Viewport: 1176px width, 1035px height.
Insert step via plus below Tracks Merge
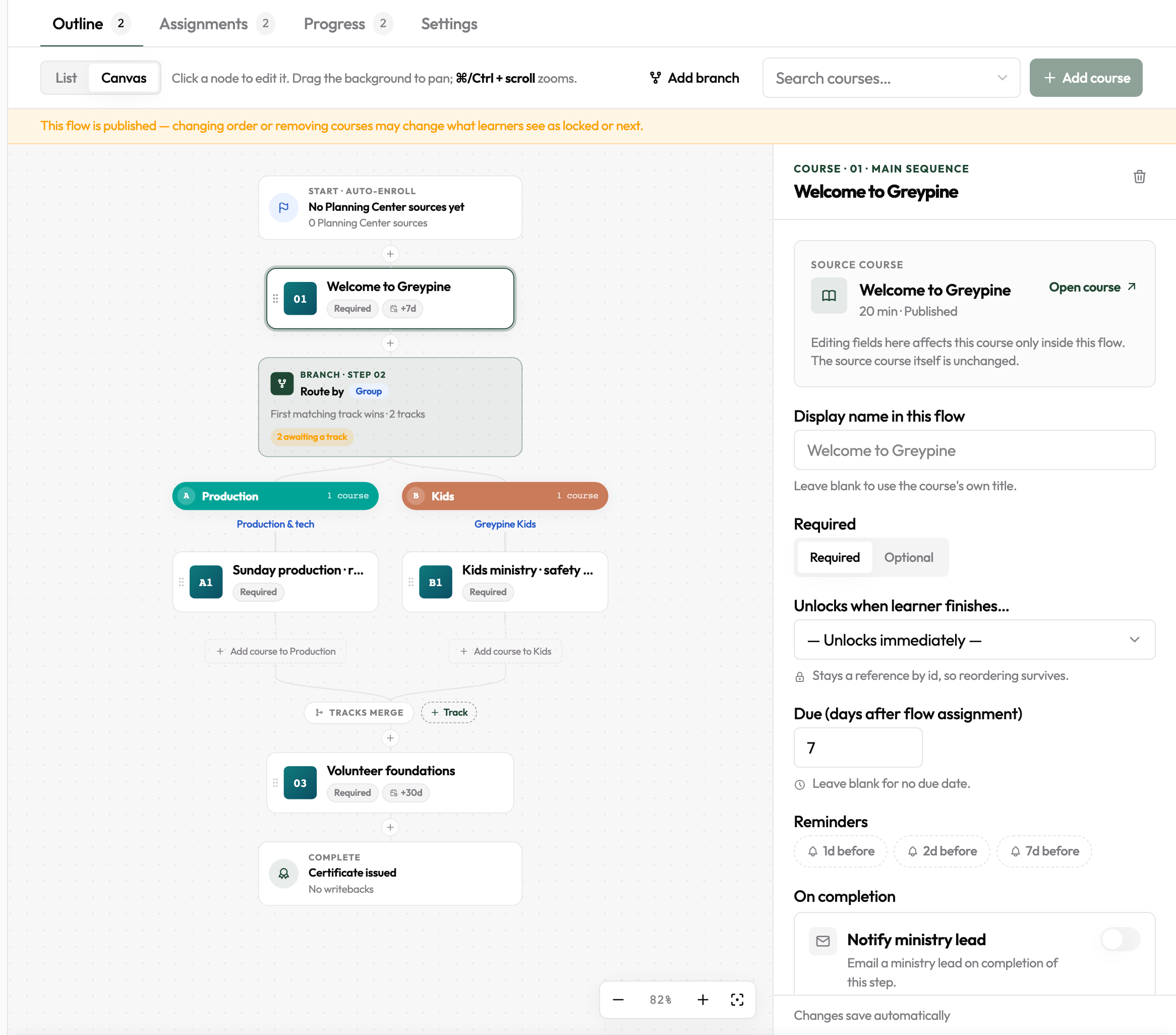click(390, 738)
